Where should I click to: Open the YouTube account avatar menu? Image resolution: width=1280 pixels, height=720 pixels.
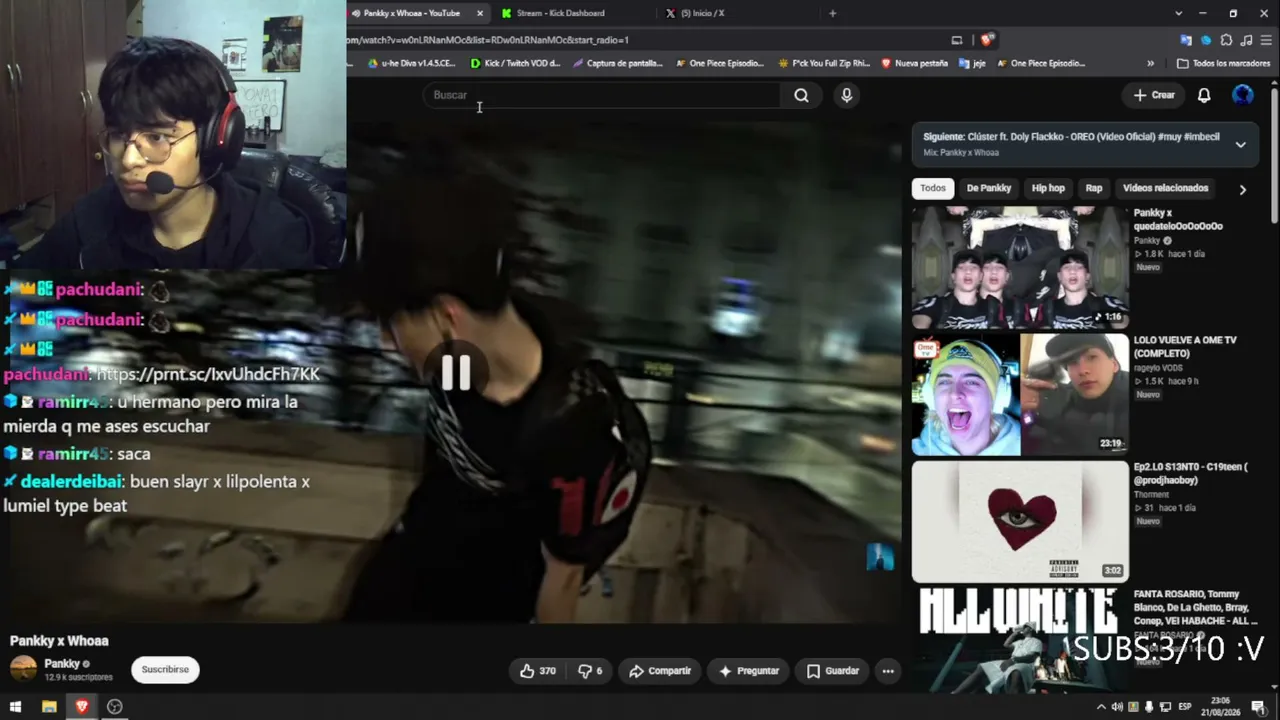(1243, 95)
